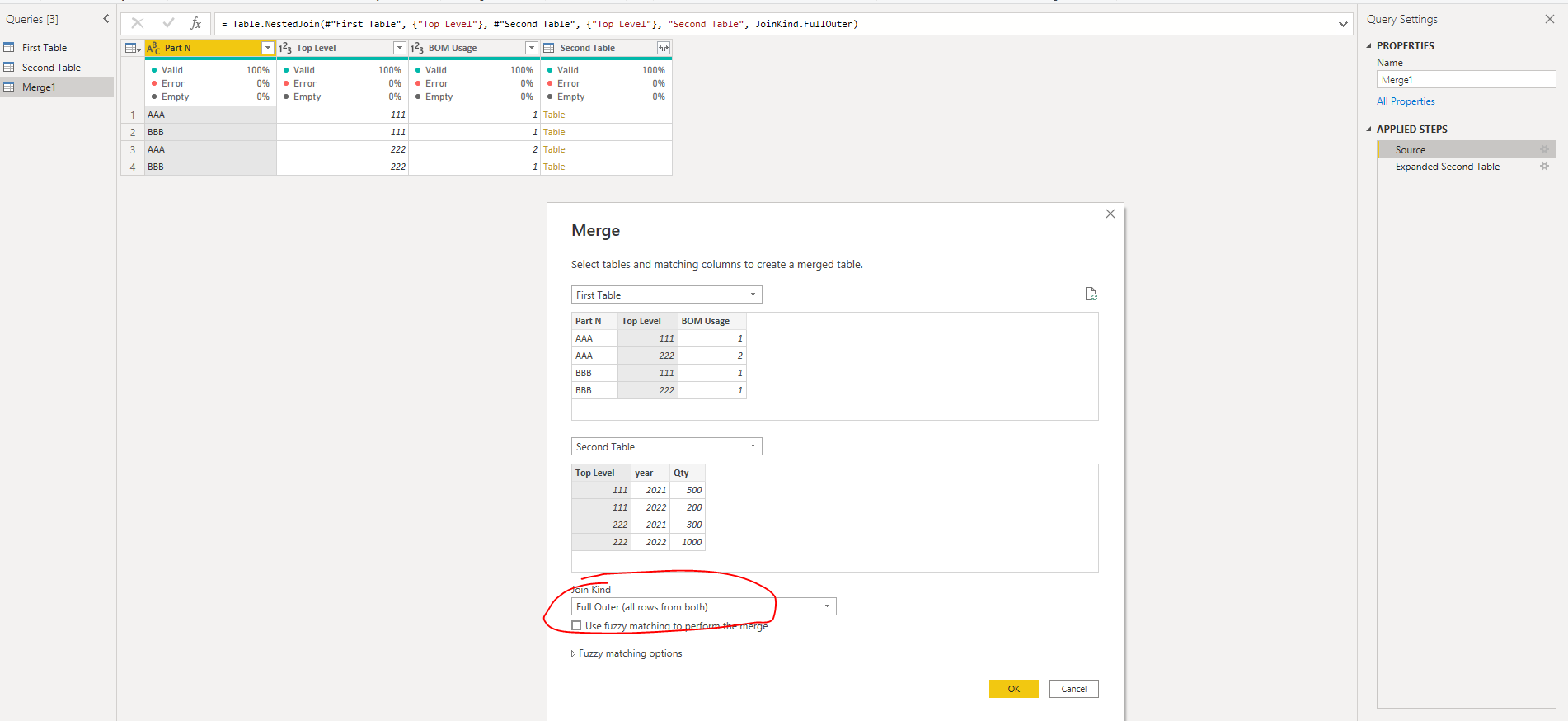Enable fuzzy matching checkbox
1568x721 pixels.
576,625
